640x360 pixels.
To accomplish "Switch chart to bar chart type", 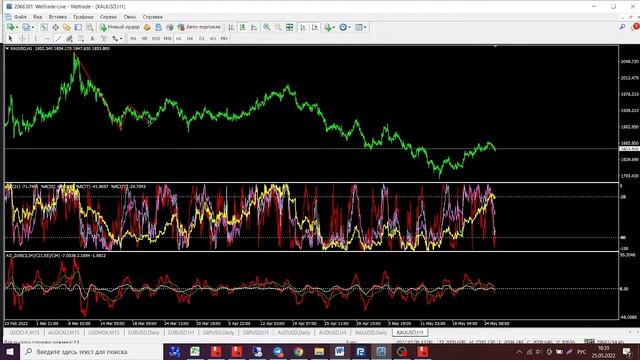I will 231,27.
